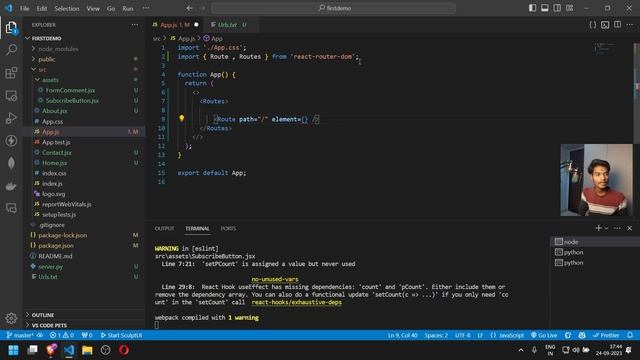640x360 pixels.
Task: Click Explorer more actions ellipsis
Action: tap(135, 25)
